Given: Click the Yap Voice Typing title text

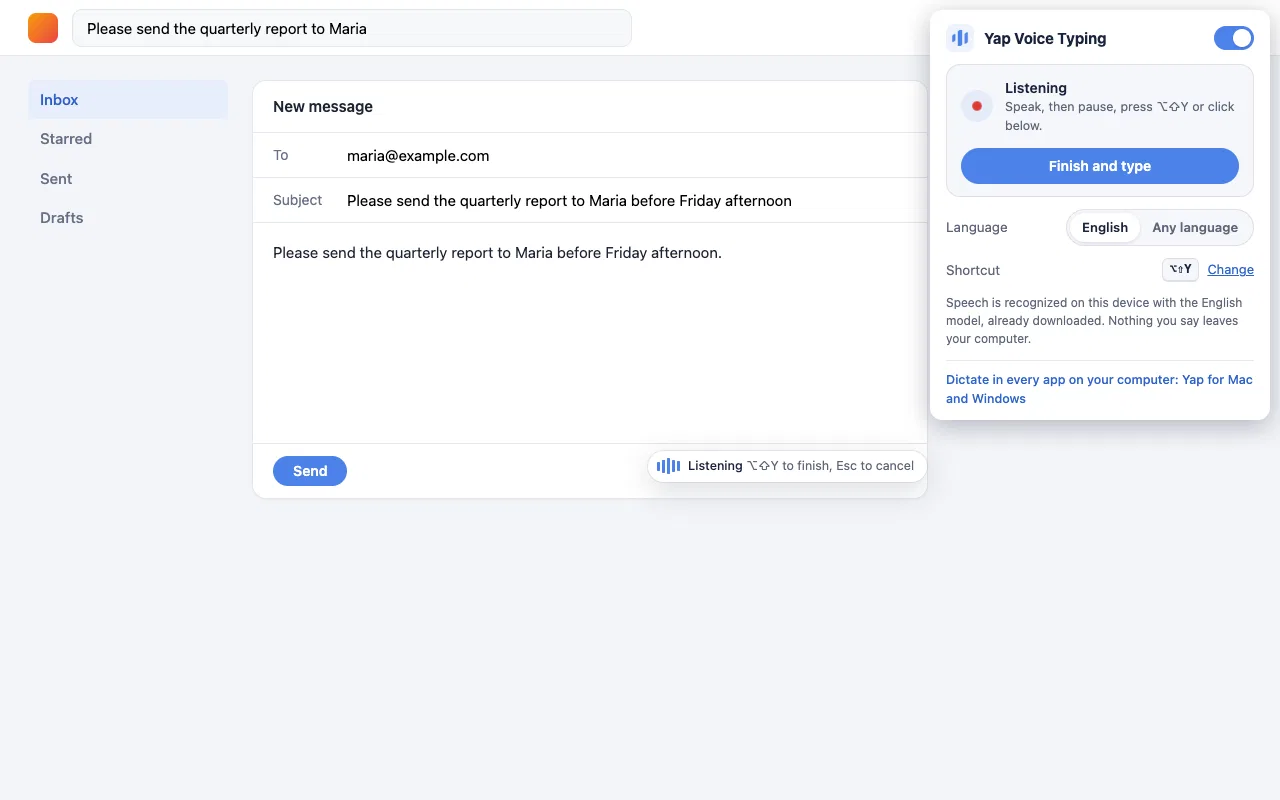Looking at the screenshot, I should pos(1045,39).
